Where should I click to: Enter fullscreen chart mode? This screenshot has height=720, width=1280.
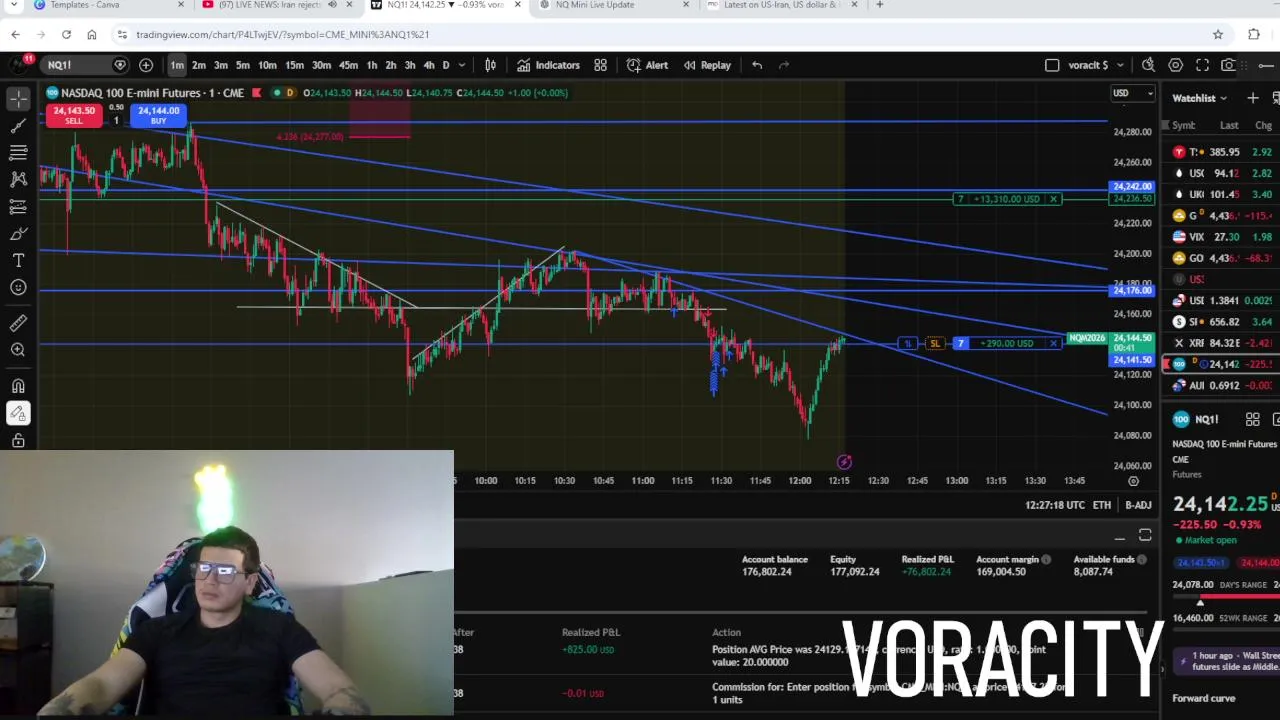click(1202, 65)
